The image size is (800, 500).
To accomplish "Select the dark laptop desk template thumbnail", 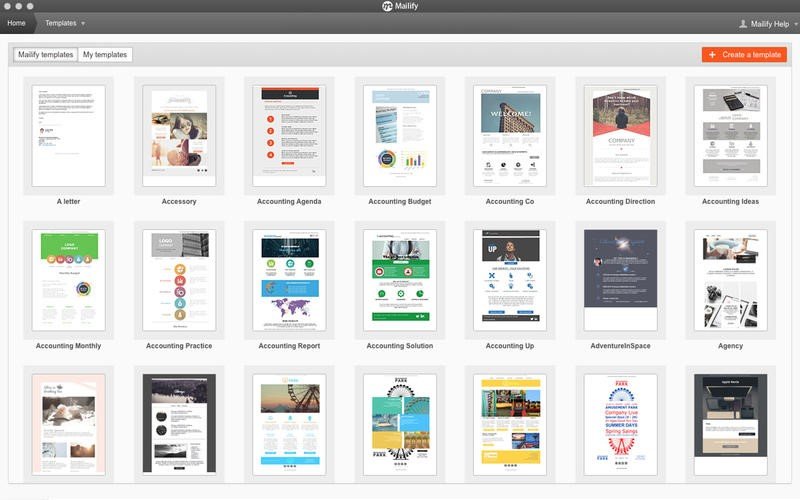I will [x=731, y=424].
